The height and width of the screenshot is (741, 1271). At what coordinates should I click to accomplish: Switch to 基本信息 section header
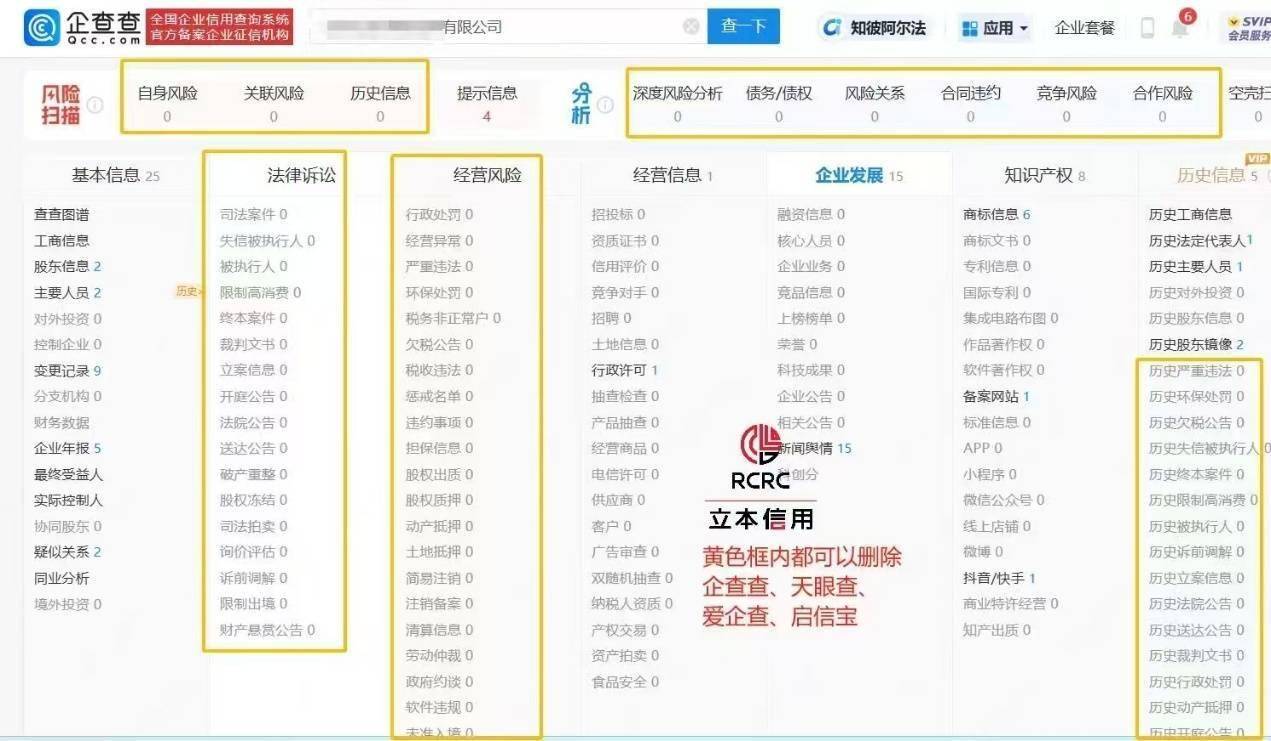pos(115,176)
